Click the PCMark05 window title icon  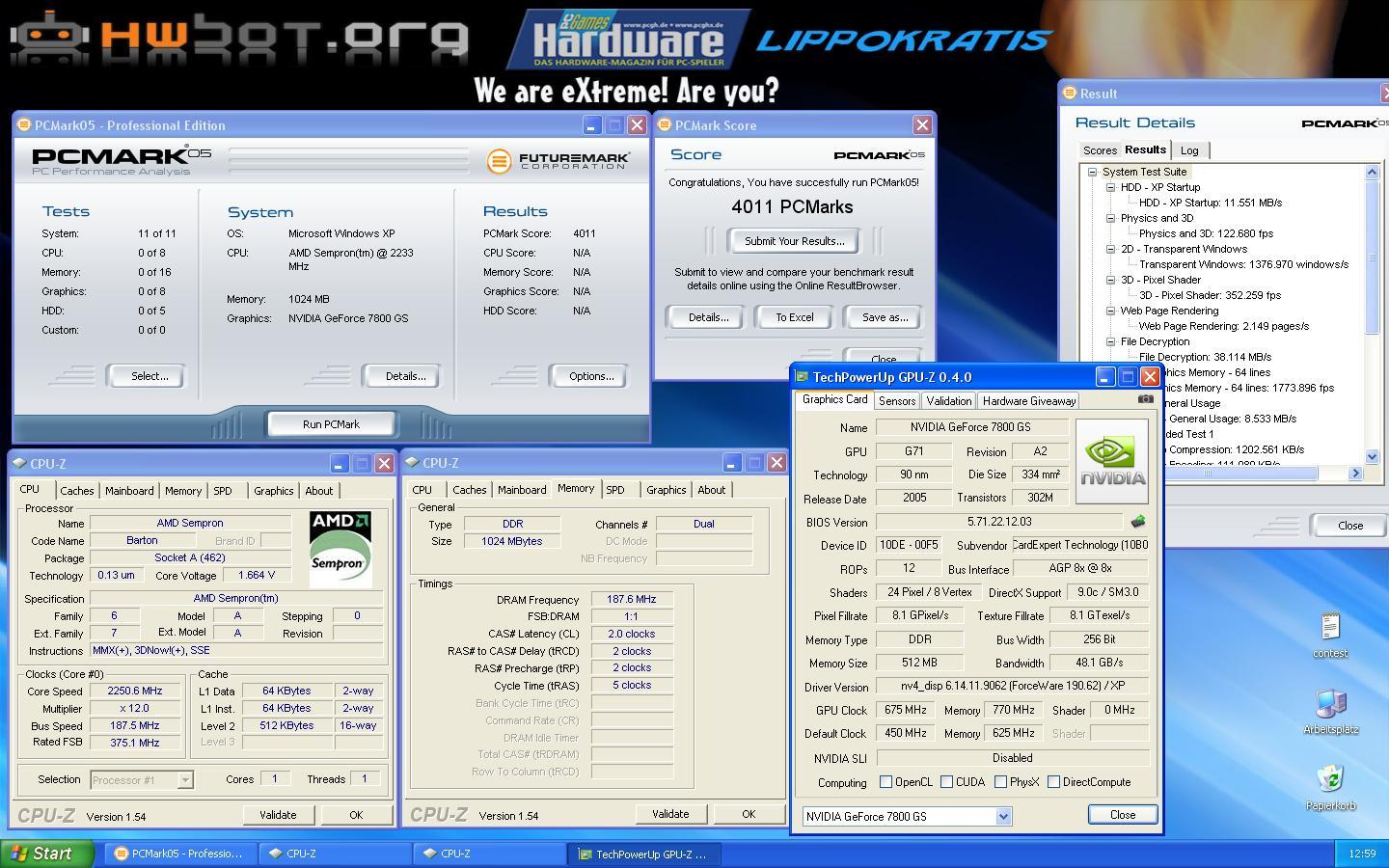point(24,124)
